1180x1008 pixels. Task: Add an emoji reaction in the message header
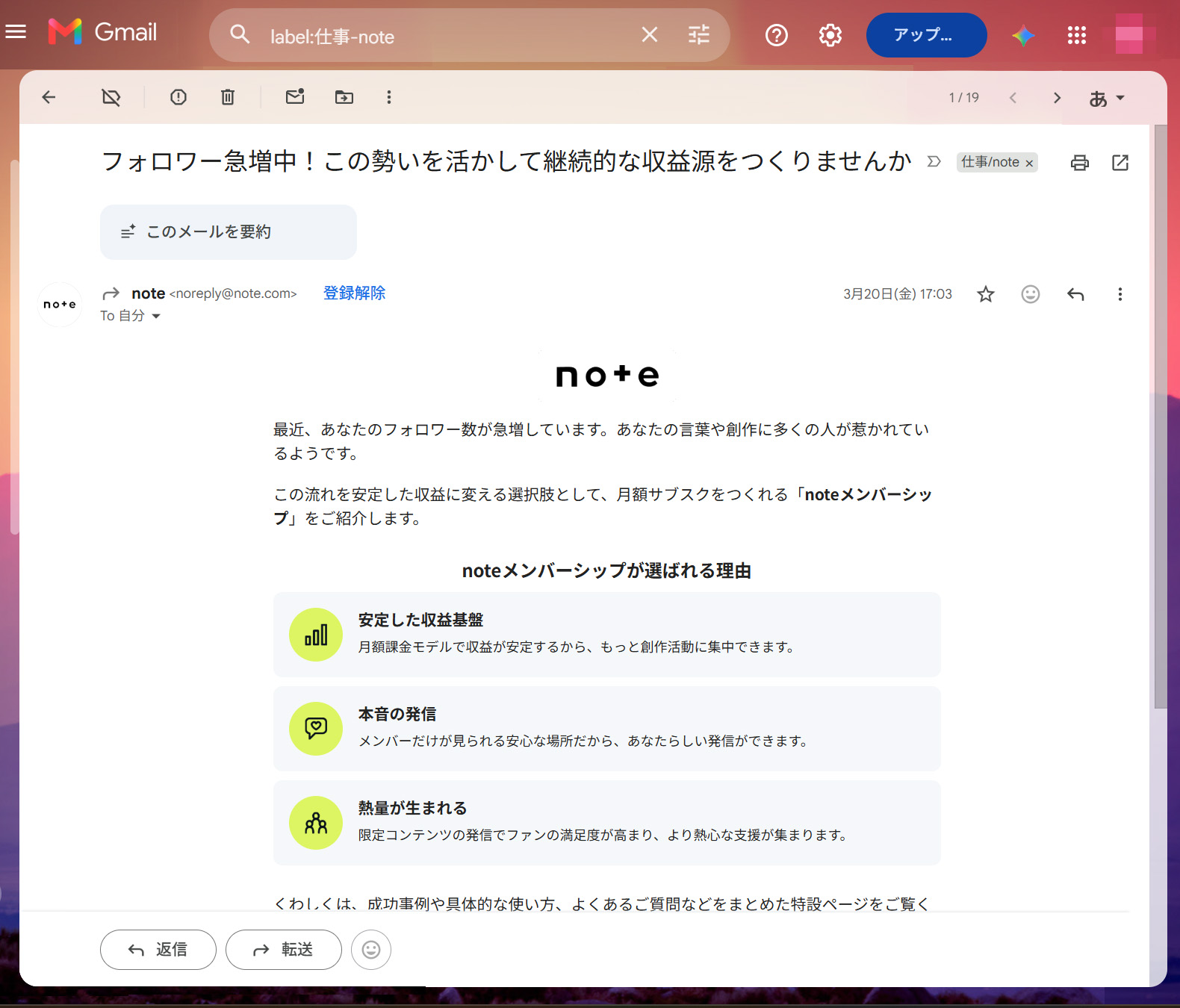pos(1031,294)
